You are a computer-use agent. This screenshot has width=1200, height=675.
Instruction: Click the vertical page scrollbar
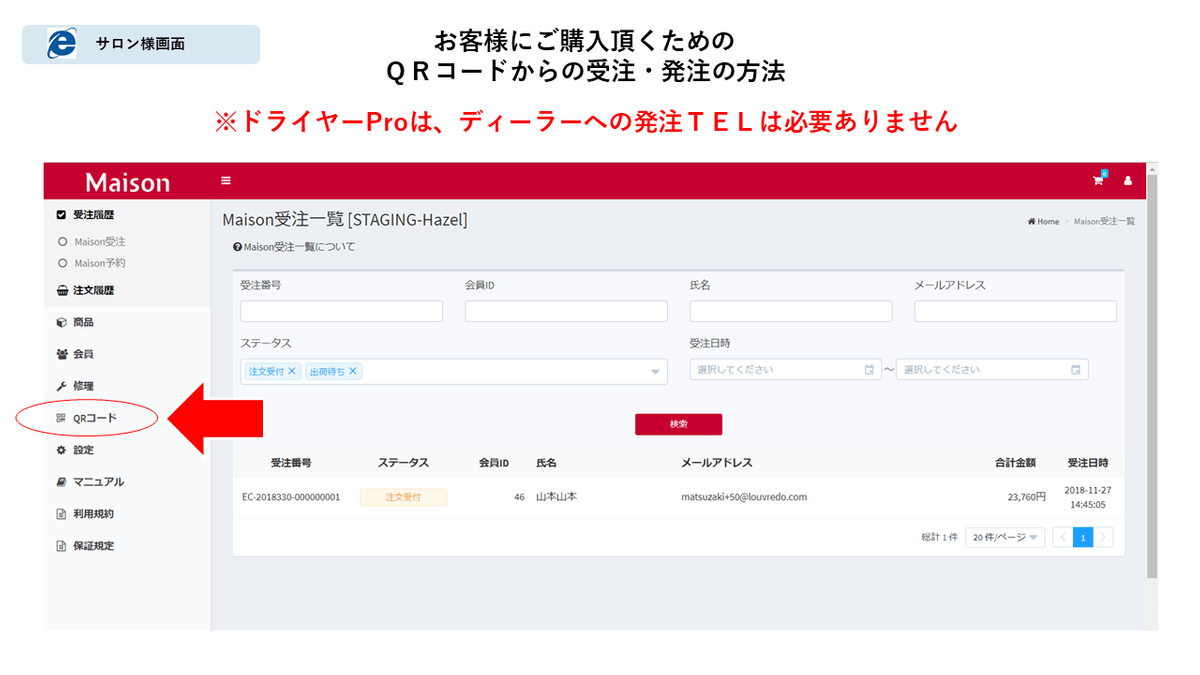click(x=1152, y=375)
